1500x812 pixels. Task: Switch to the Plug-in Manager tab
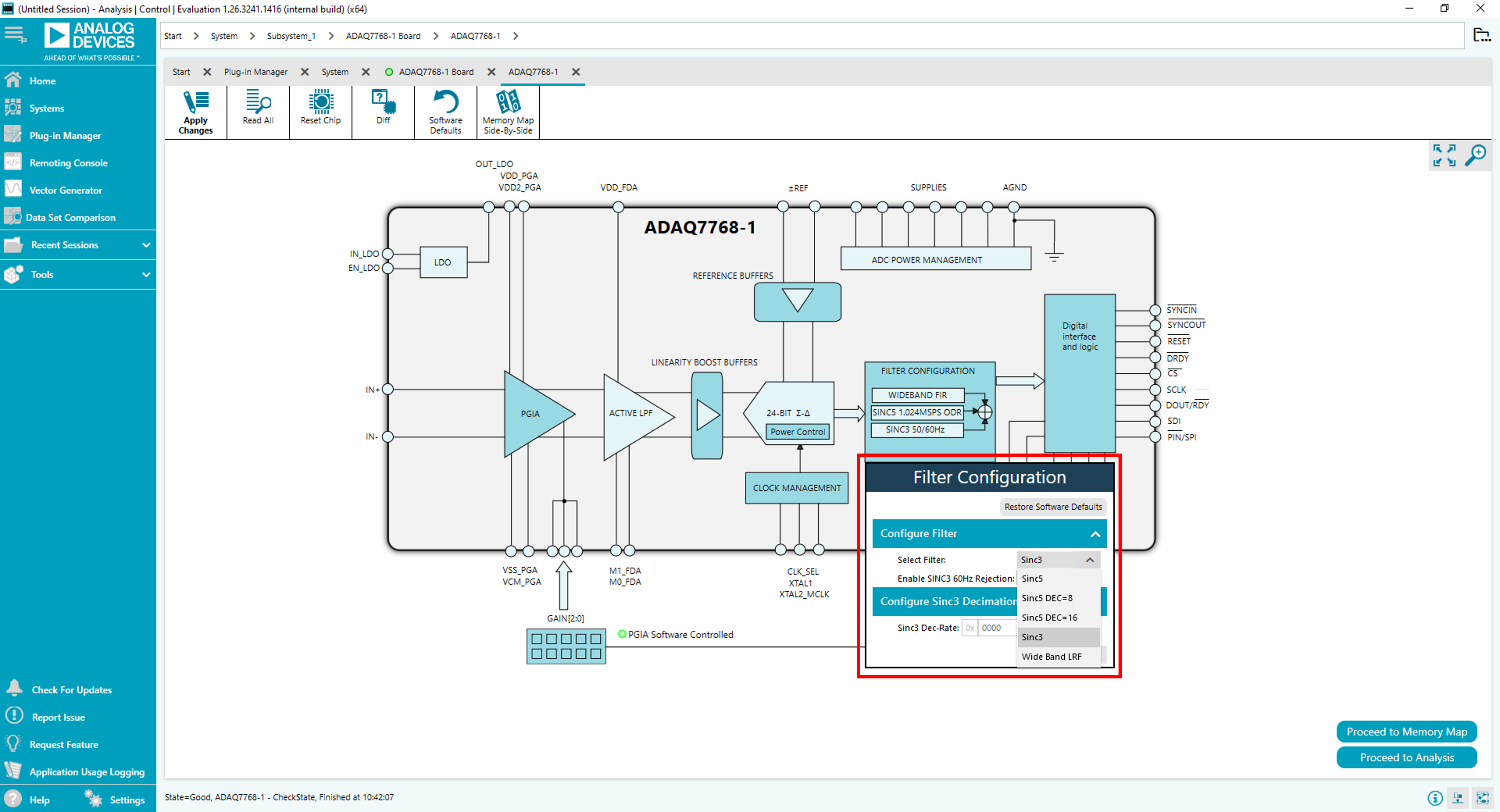[x=256, y=72]
